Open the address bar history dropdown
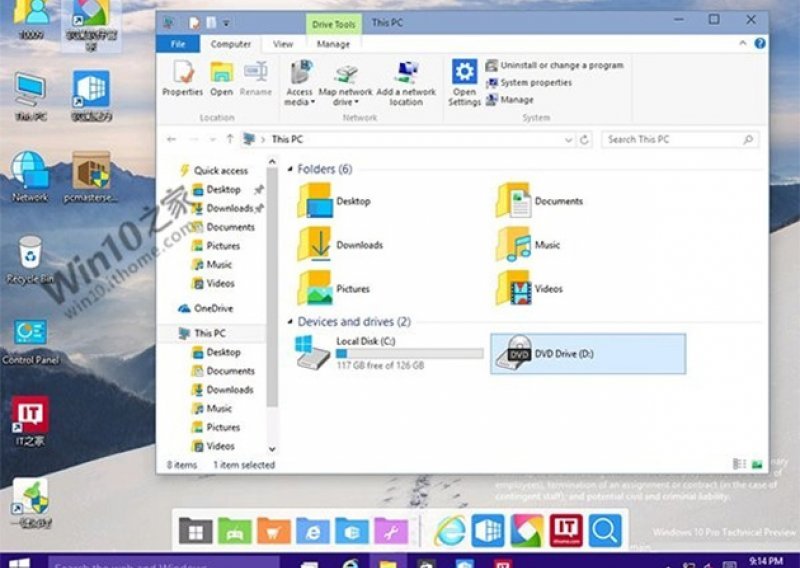Viewport: 800px width, 568px height. tap(568, 140)
